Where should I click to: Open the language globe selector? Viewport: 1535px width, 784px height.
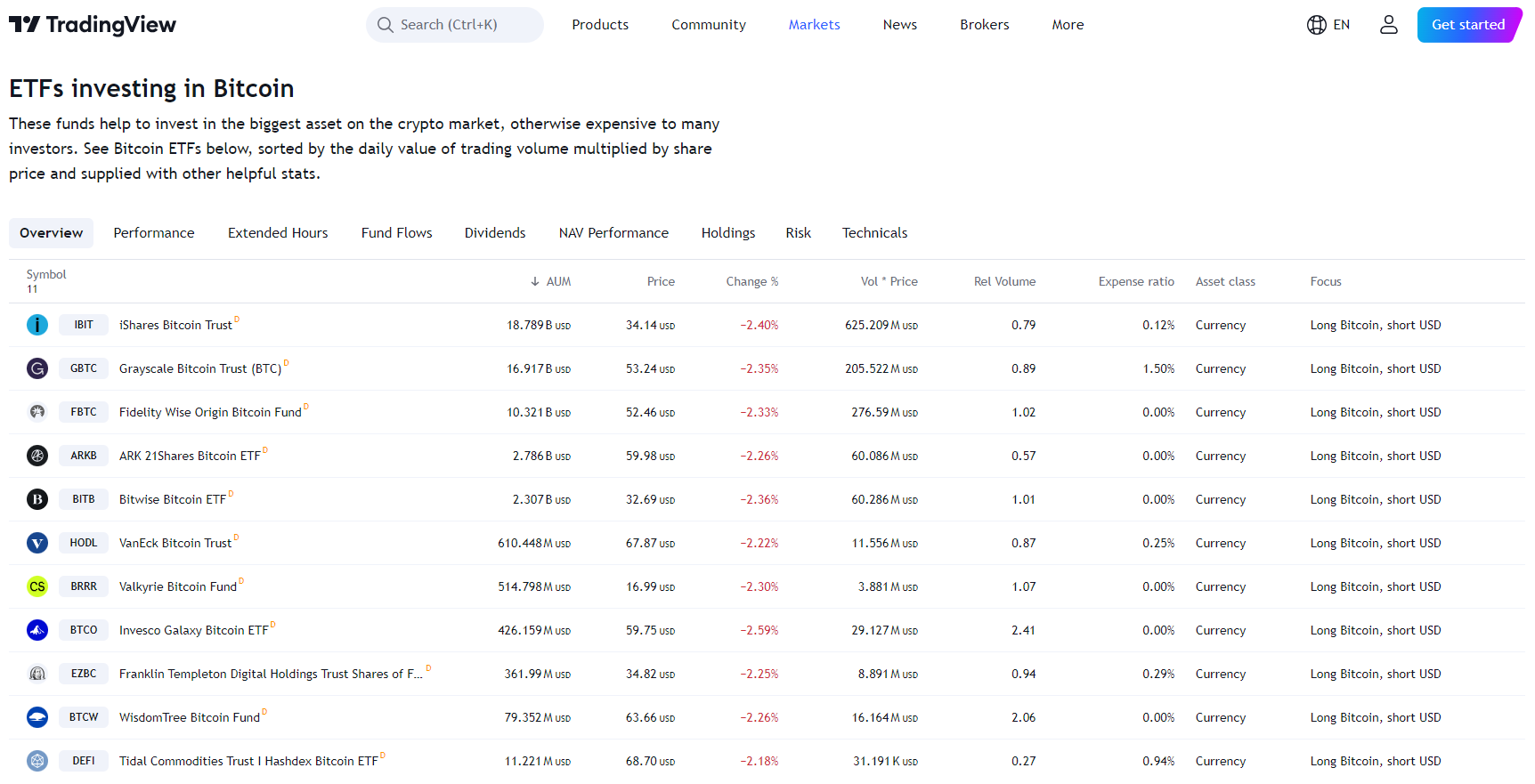(1328, 25)
